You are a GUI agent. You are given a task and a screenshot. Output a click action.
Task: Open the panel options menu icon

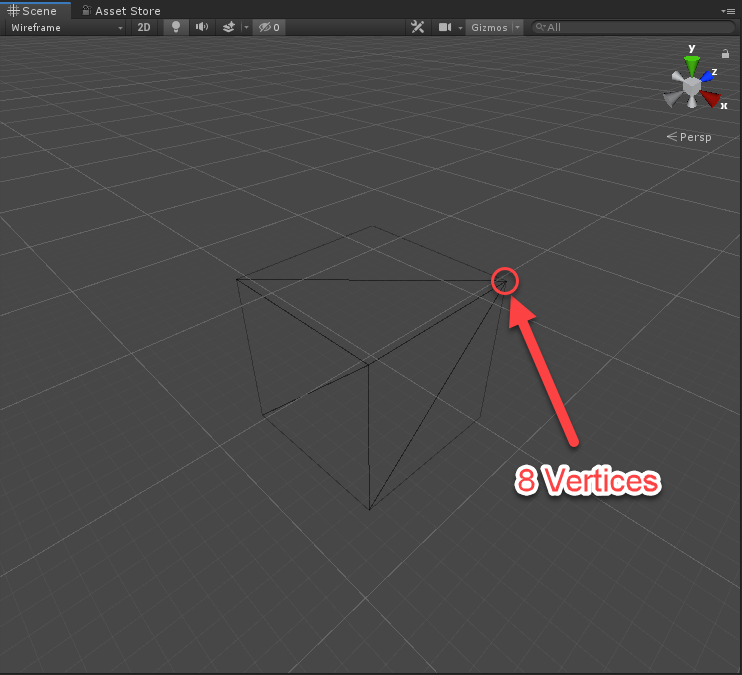(728, 11)
